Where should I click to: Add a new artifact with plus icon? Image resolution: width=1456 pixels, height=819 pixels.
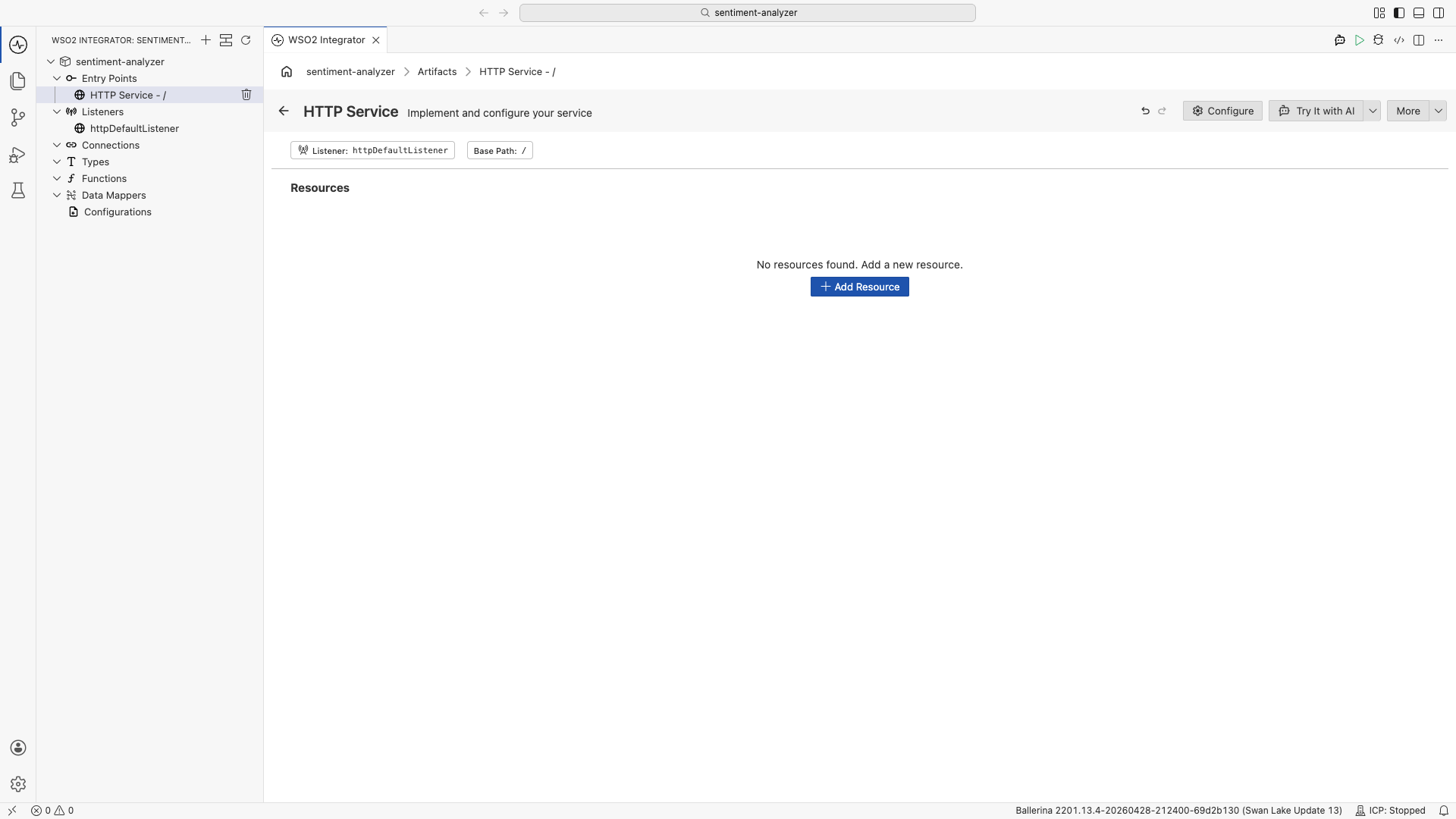click(206, 40)
